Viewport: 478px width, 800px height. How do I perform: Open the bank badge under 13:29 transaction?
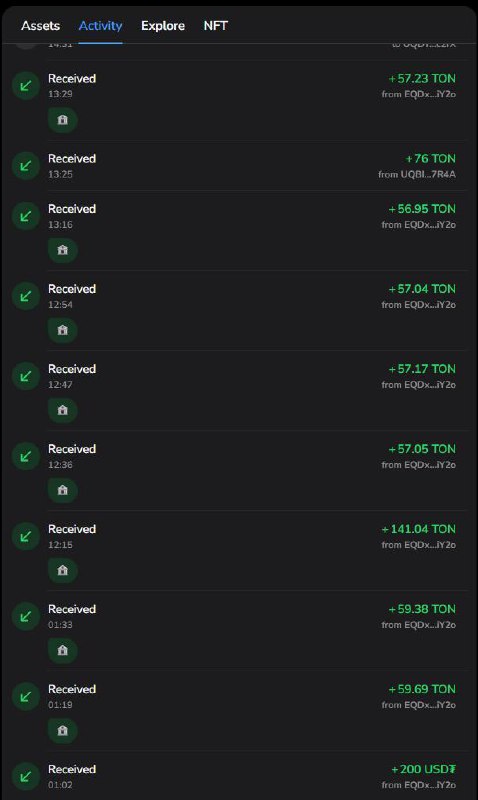click(63, 120)
